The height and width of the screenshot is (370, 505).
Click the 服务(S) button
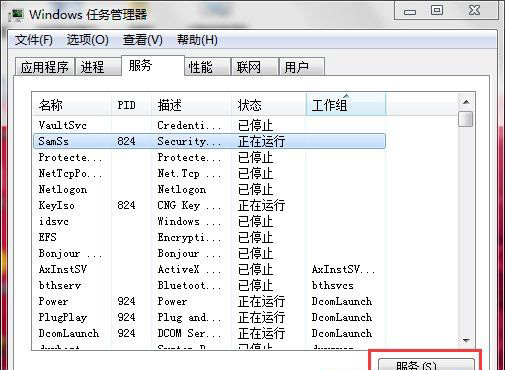click(x=426, y=364)
